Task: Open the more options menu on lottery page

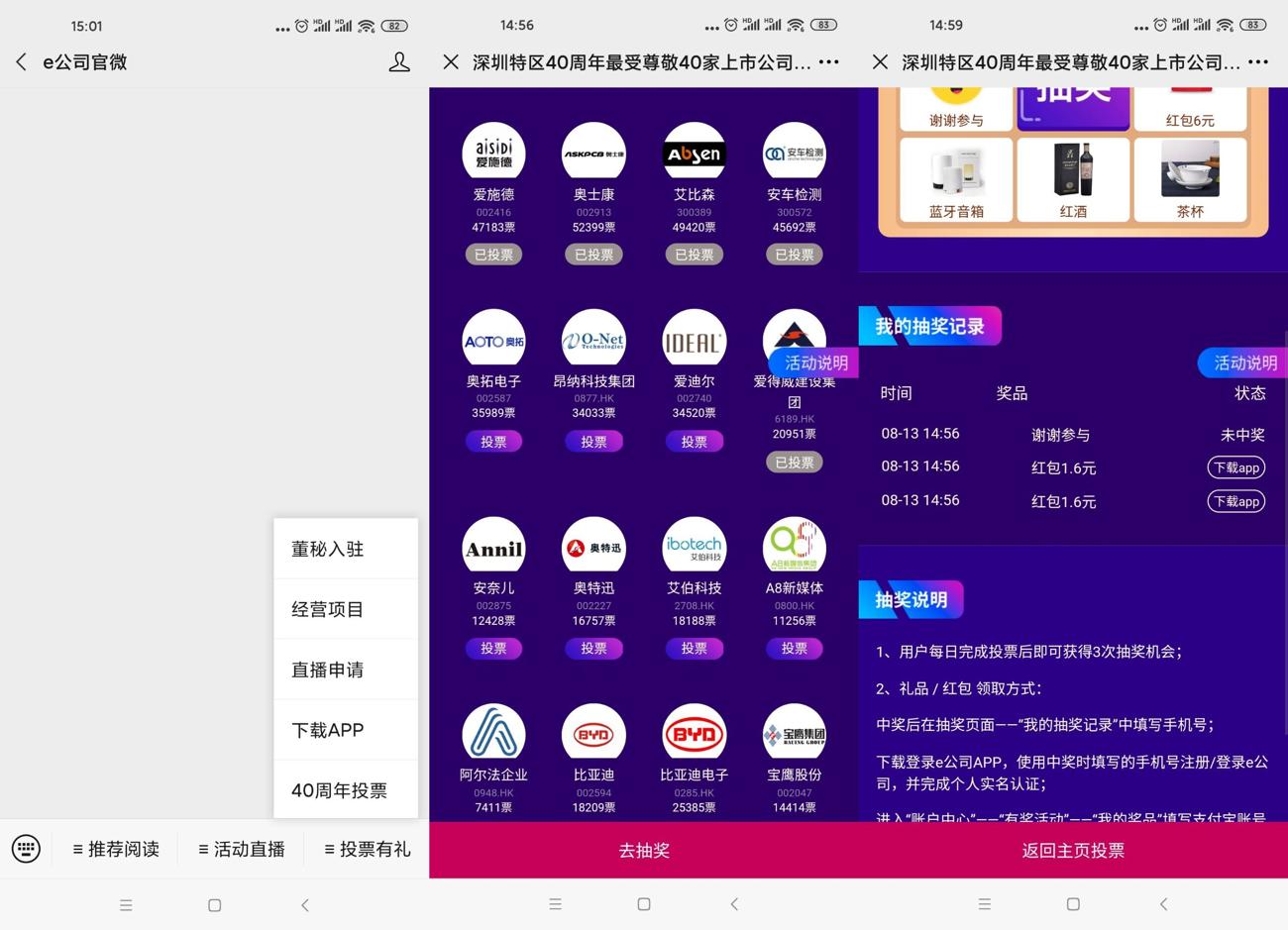Action: [x=1258, y=61]
